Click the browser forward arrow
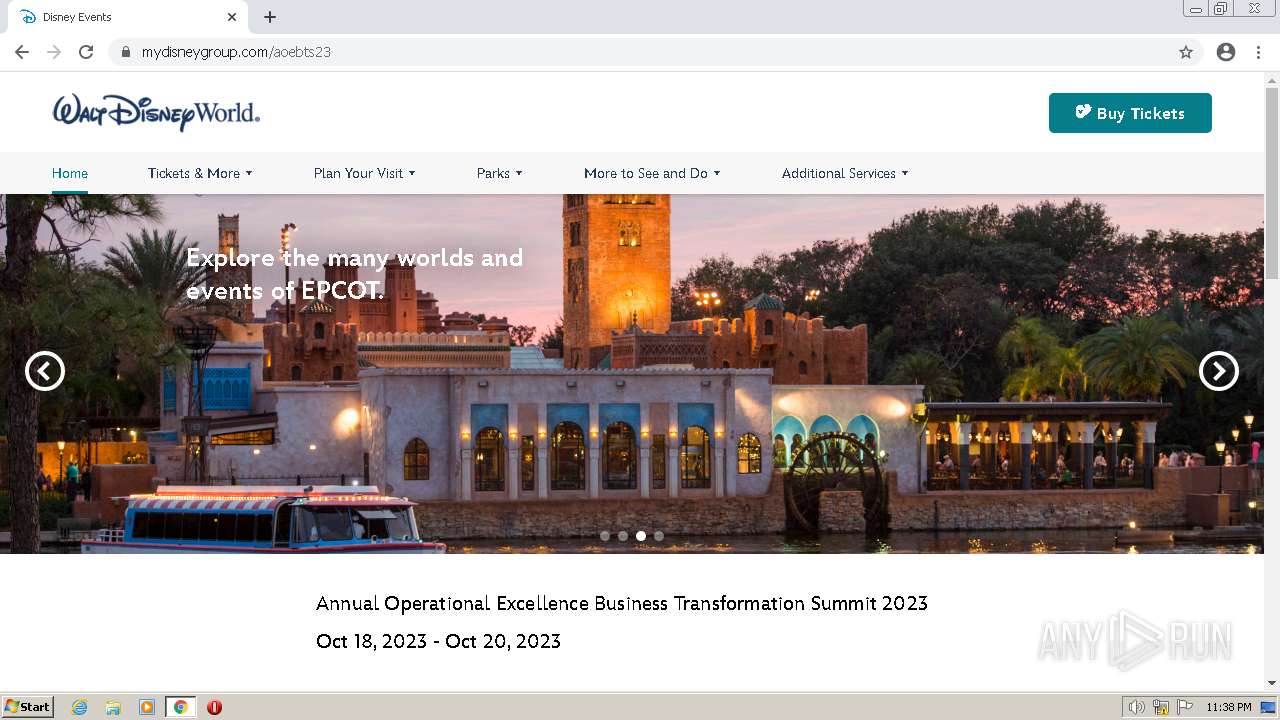This screenshot has height=720, width=1280. click(x=54, y=52)
